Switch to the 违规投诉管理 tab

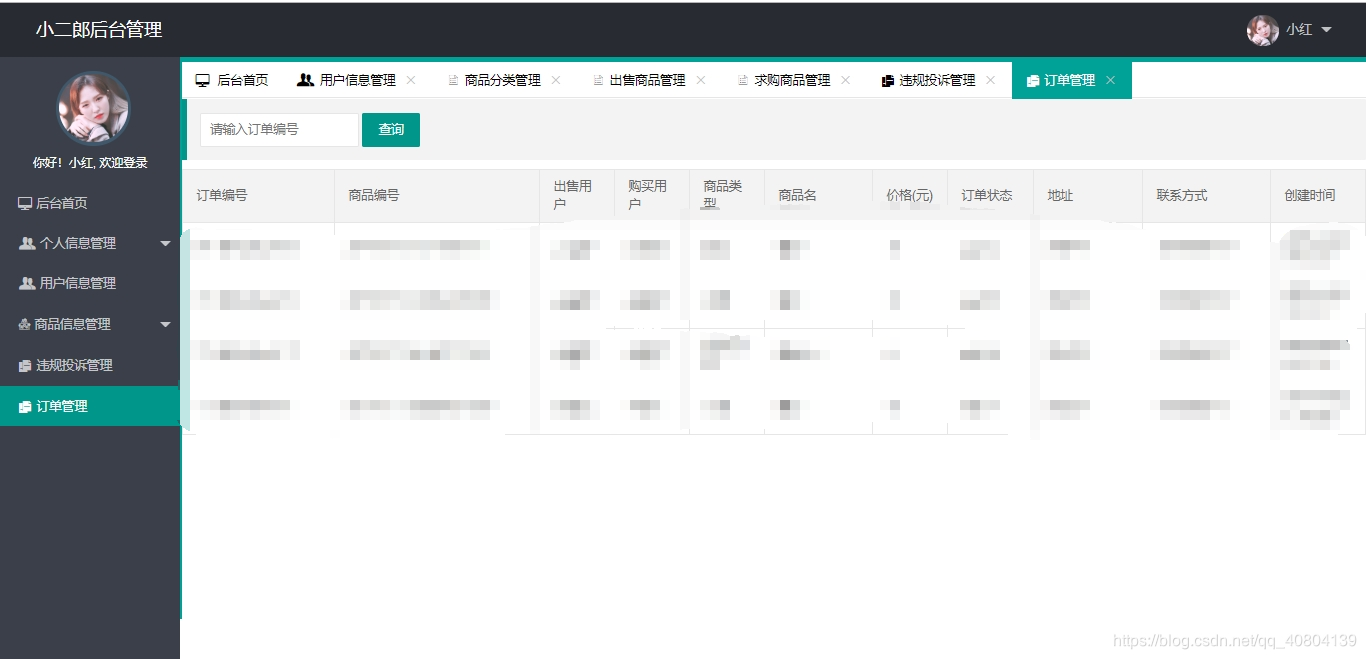coord(938,80)
